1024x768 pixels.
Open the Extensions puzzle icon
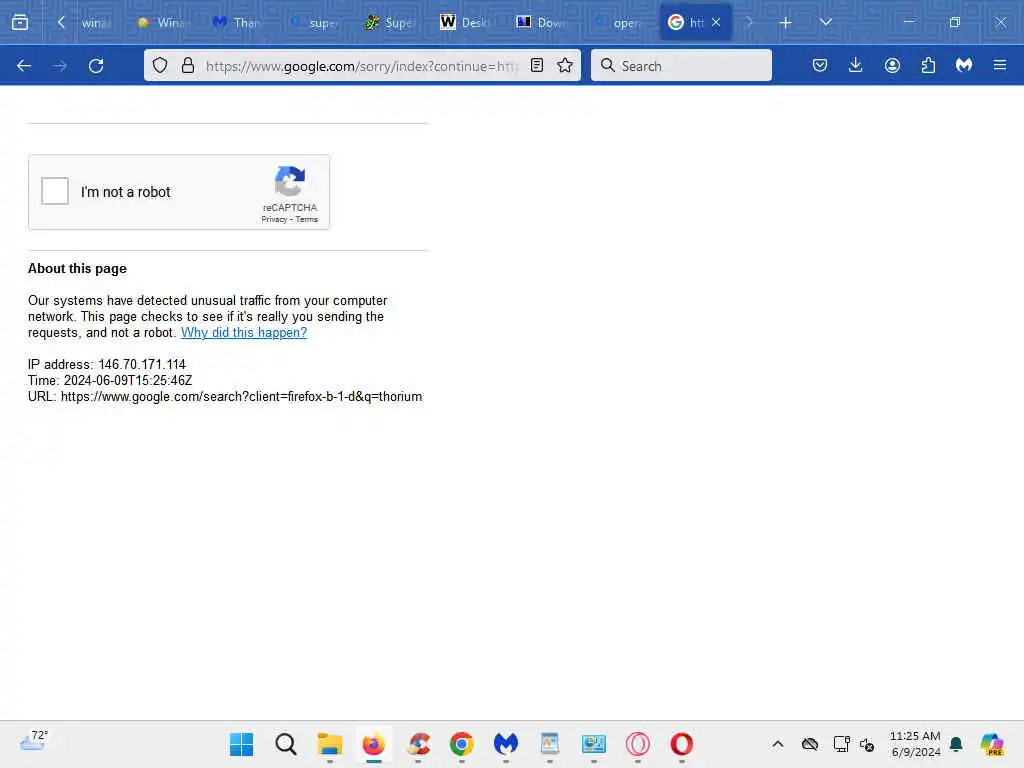point(928,65)
